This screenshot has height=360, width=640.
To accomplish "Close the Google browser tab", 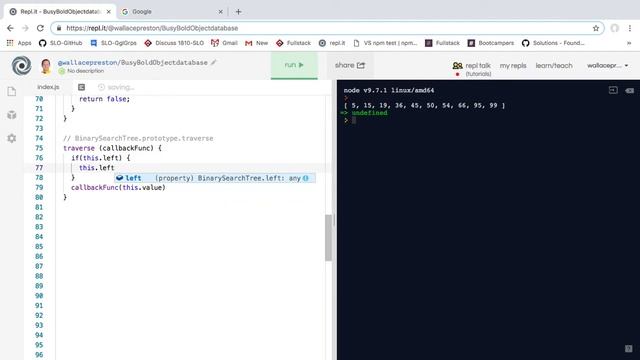I will point(220,12).
